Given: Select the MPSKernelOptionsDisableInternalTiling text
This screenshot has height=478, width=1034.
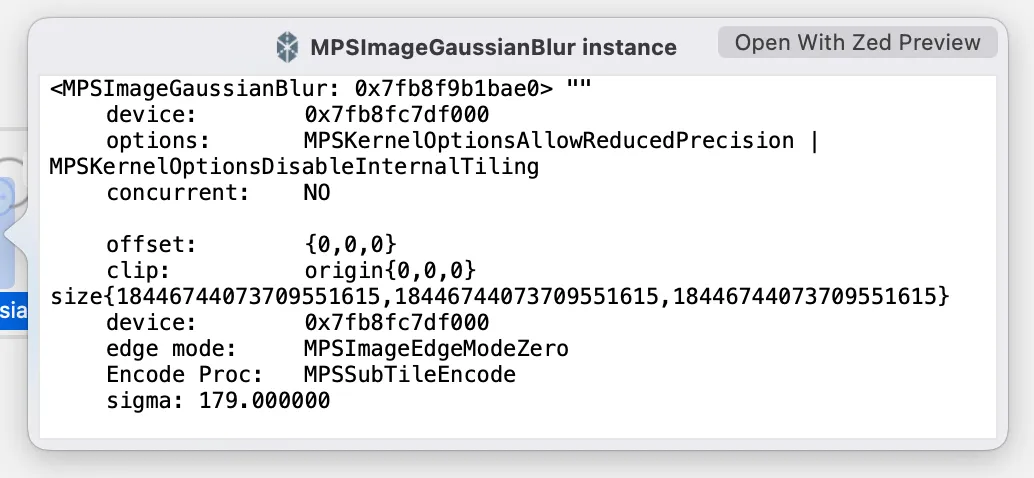Looking at the screenshot, I should click(294, 166).
